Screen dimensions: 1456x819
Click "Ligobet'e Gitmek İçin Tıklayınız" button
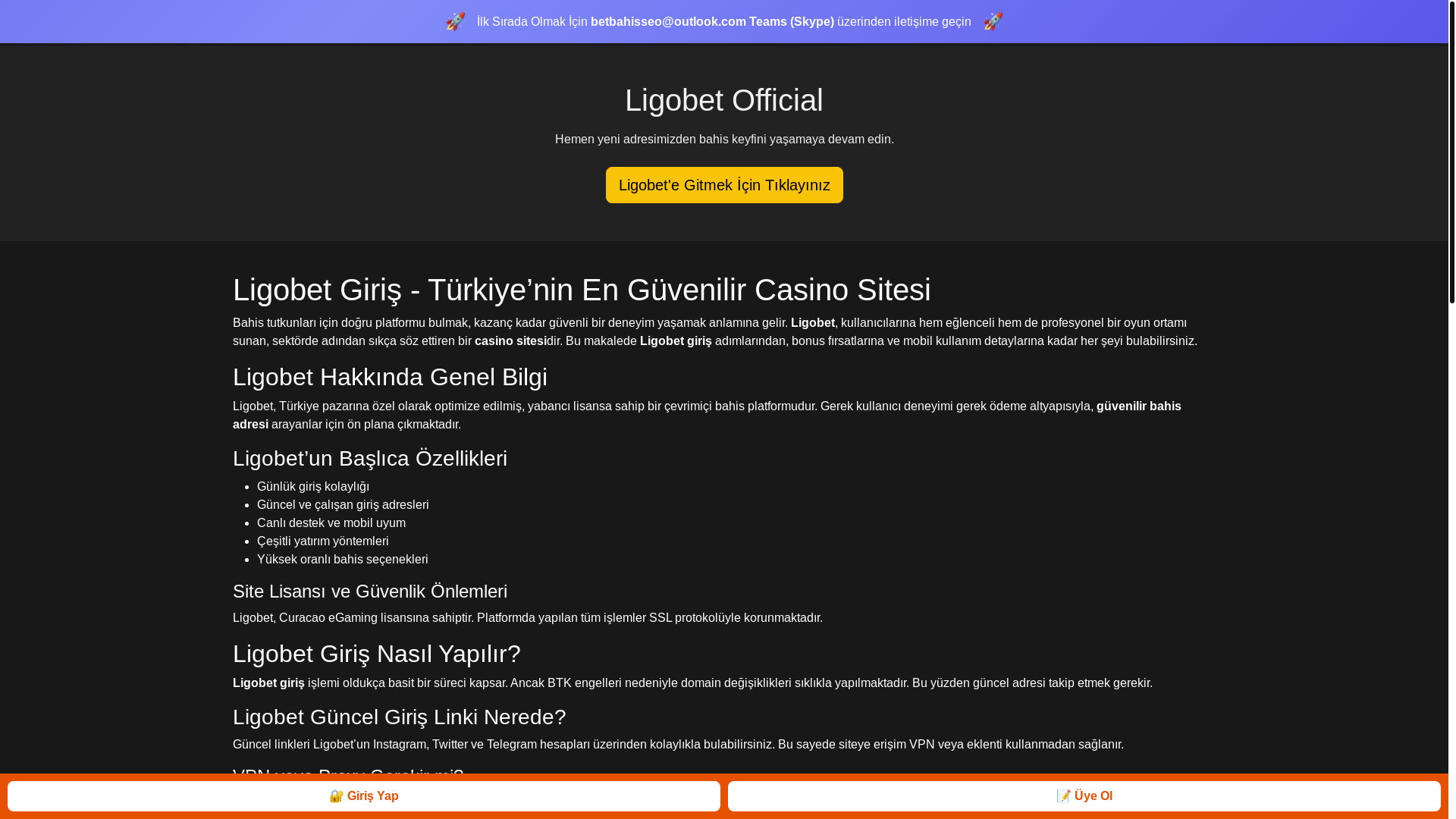point(724,185)
